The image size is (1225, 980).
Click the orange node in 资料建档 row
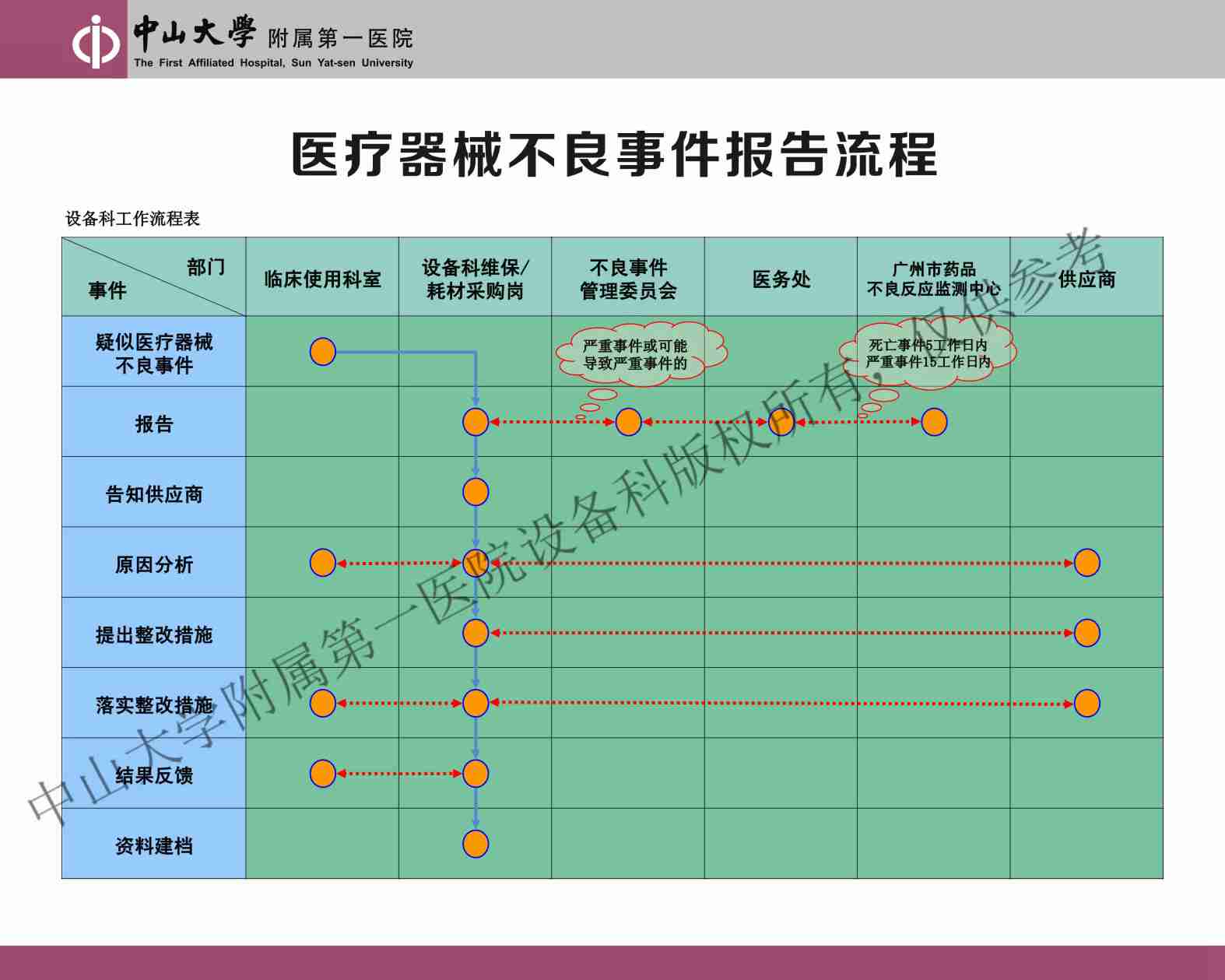(x=476, y=844)
